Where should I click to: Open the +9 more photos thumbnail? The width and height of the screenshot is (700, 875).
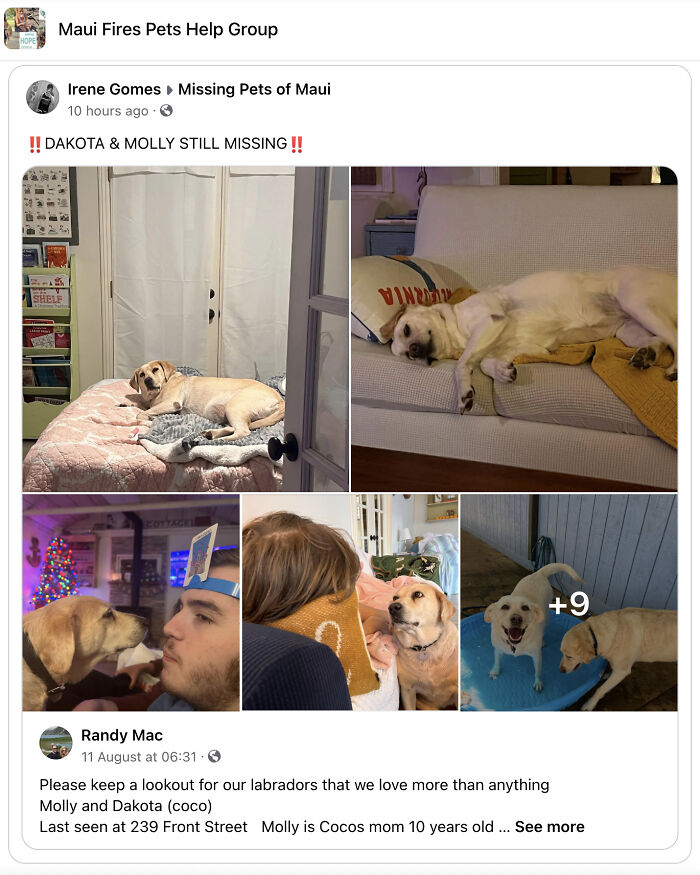(569, 602)
